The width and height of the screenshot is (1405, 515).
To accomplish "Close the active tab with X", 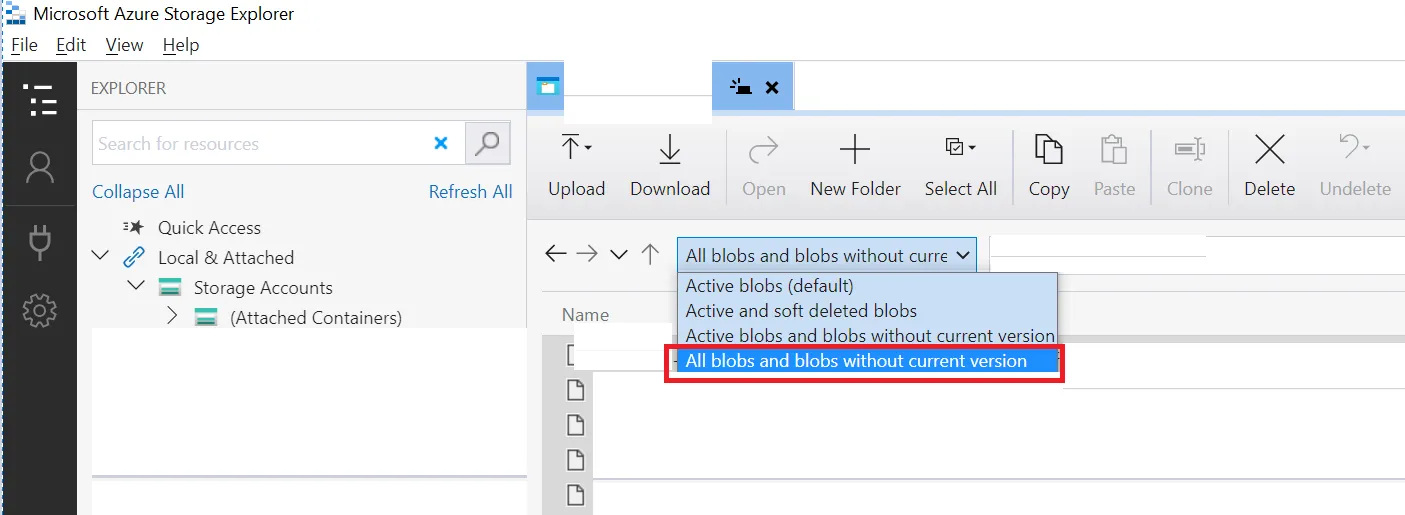I will click(771, 87).
